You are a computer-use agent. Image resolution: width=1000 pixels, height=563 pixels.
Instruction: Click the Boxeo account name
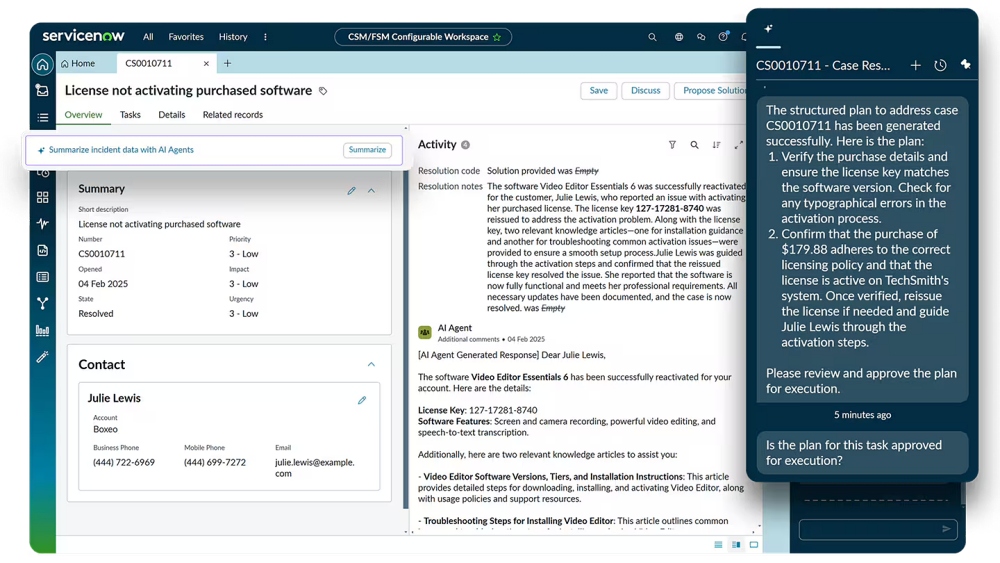pos(105,429)
